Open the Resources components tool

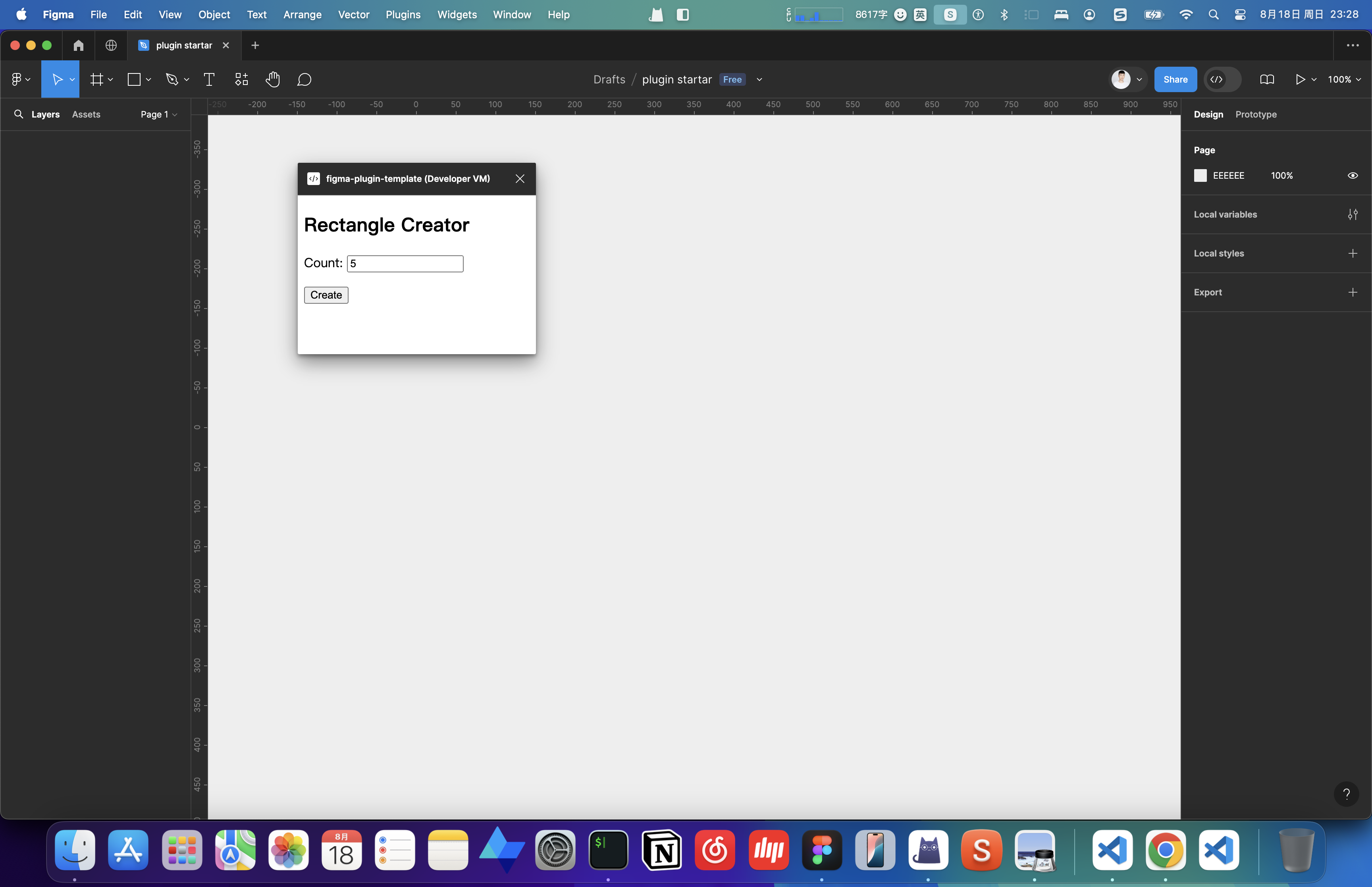point(241,79)
